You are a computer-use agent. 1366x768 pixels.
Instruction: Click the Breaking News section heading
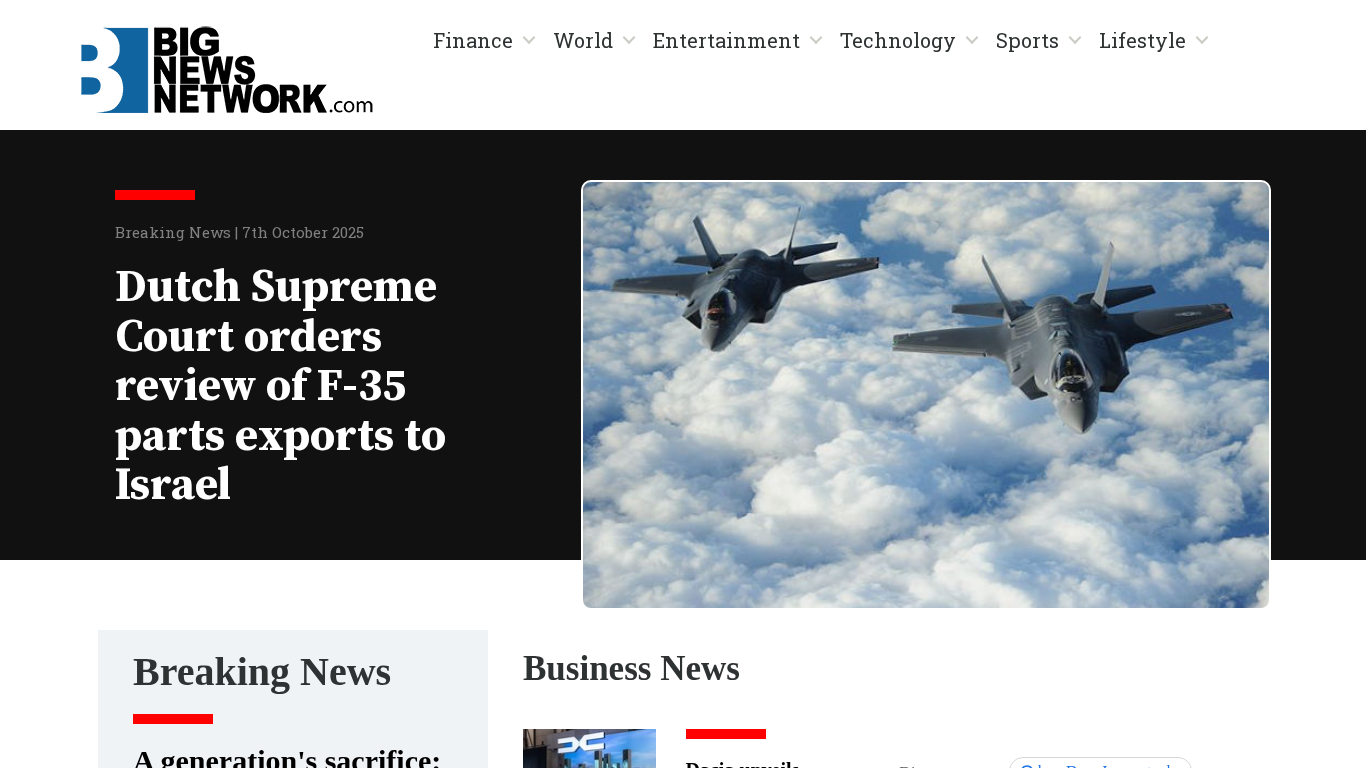point(262,672)
